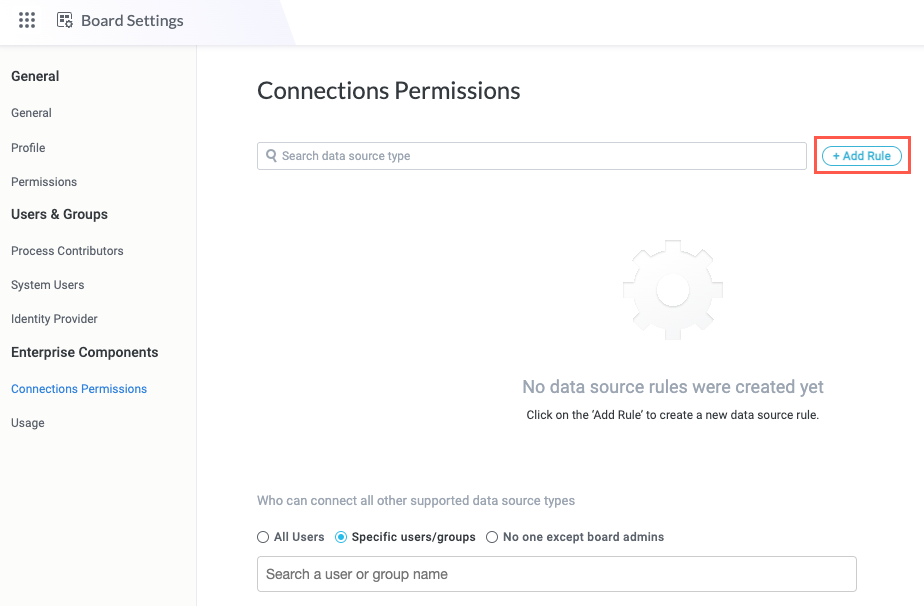Open the Usage section

(x=27, y=422)
